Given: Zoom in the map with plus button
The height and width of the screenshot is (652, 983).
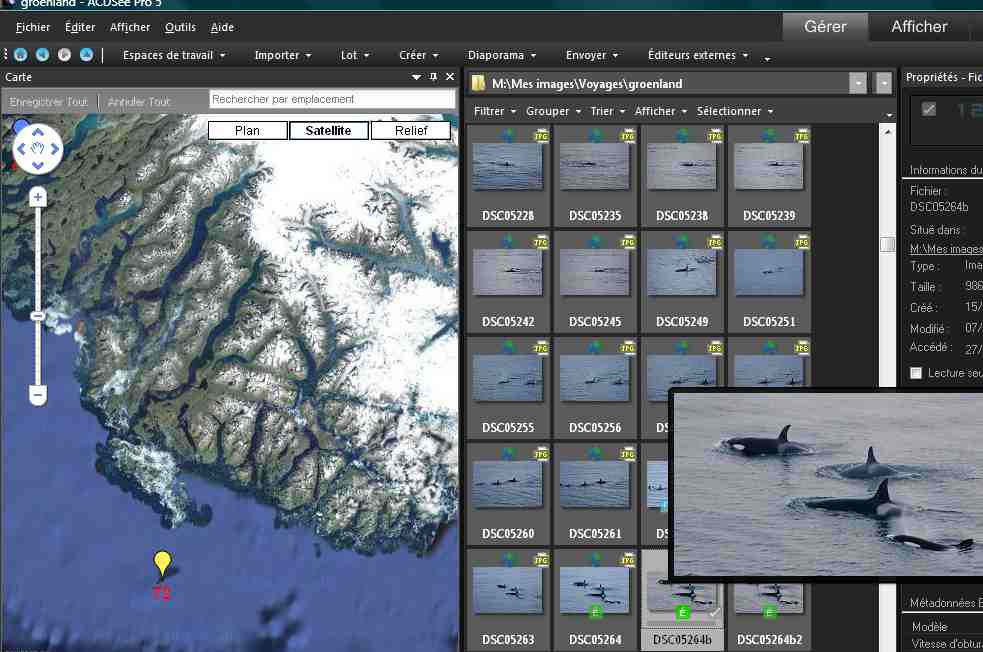Looking at the screenshot, I should pyautogui.click(x=38, y=197).
